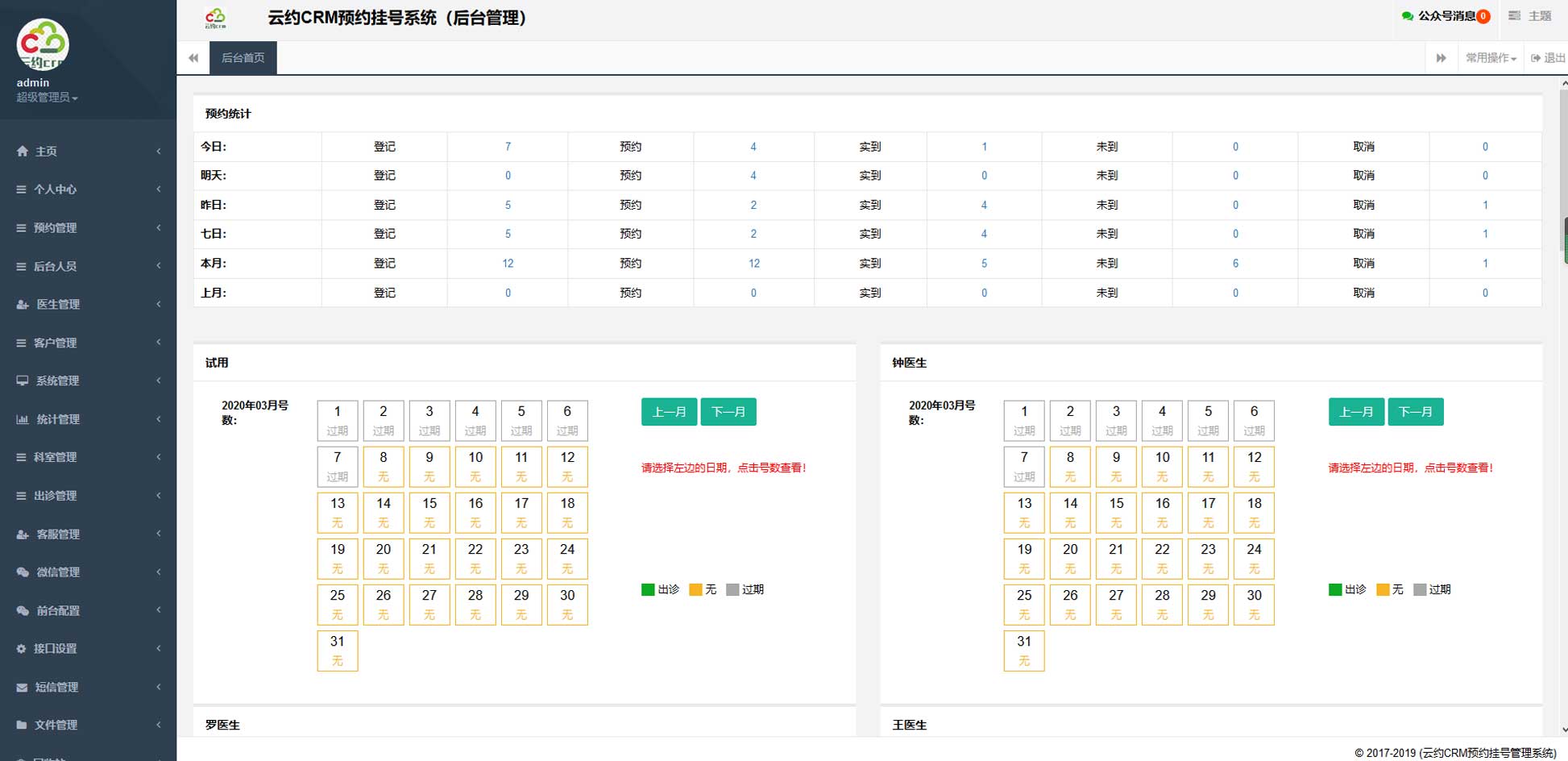
Task: Click the envelope icon for 短信管理
Action: [x=22, y=688]
